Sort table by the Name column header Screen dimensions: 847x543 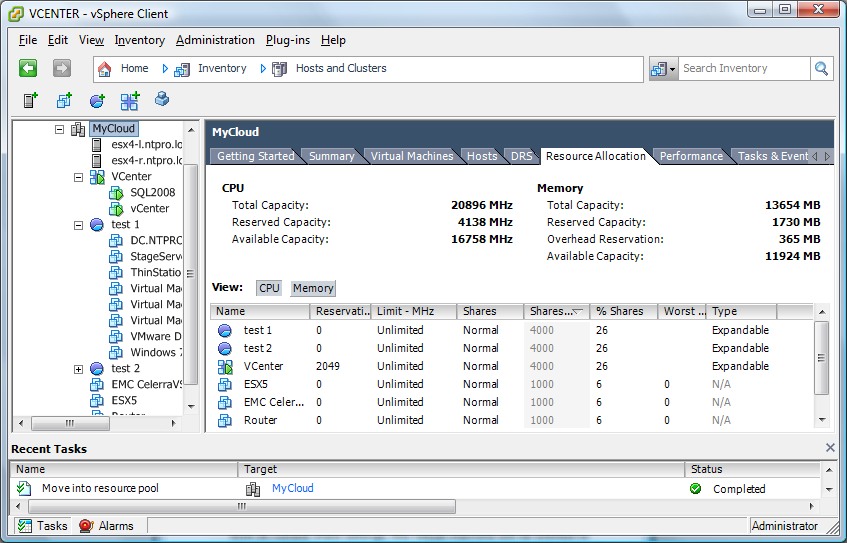260,311
